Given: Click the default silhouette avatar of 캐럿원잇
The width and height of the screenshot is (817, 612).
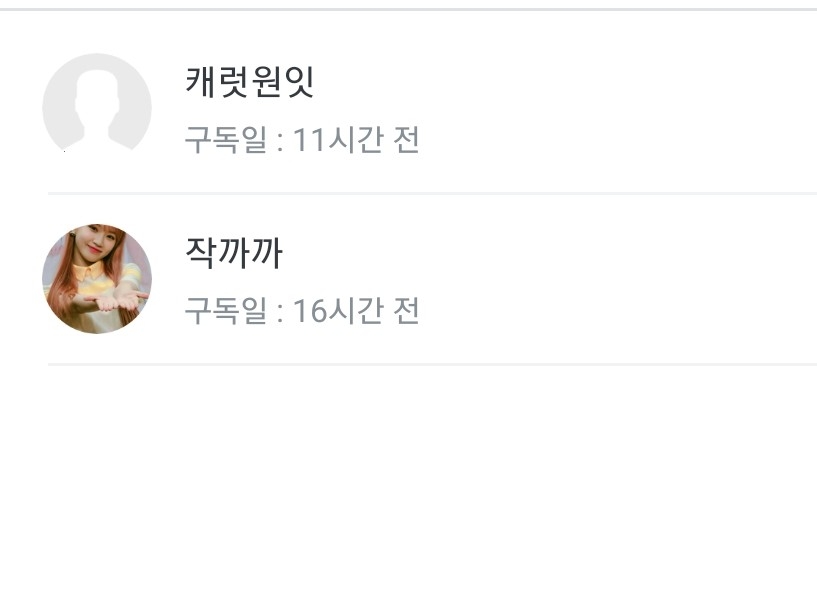Looking at the screenshot, I should pos(97,106).
